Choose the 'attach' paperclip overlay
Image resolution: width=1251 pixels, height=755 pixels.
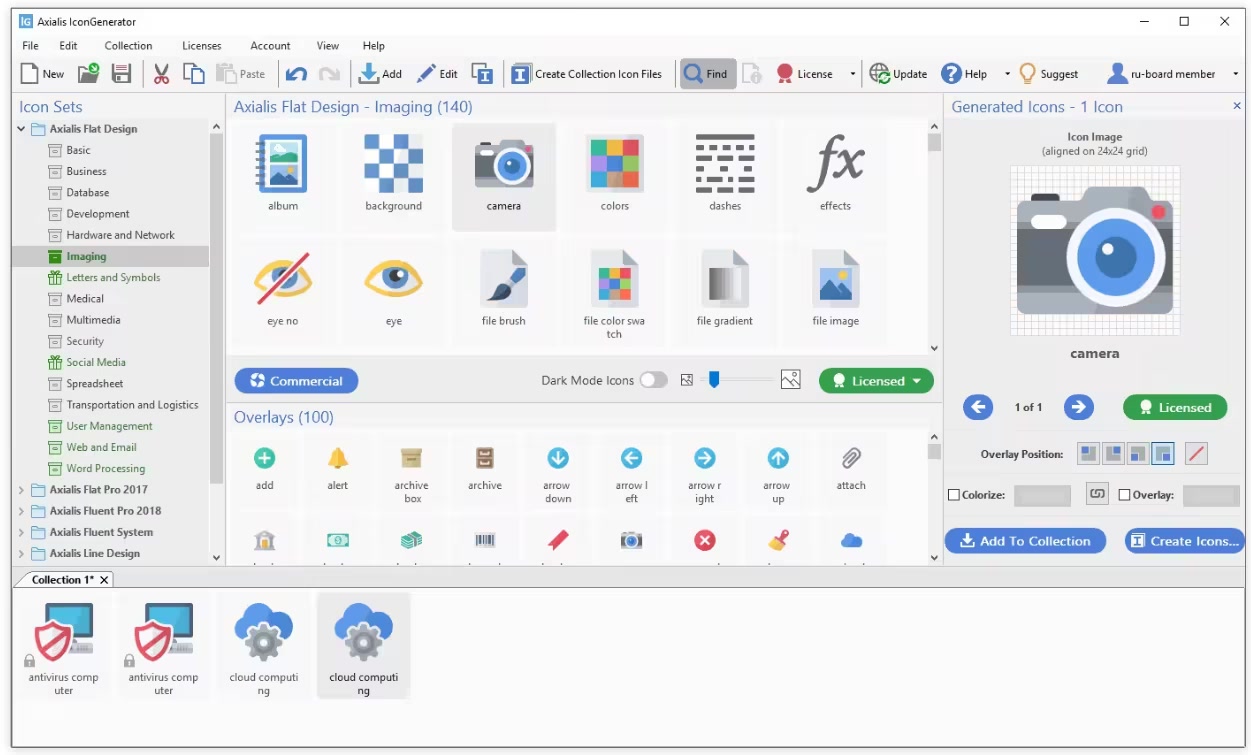coord(851,468)
